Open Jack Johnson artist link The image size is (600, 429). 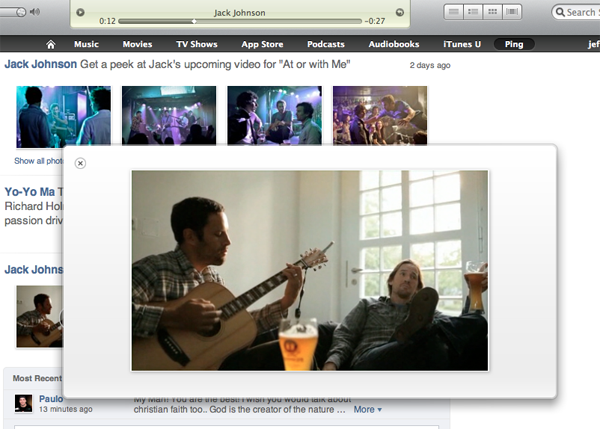coord(41,64)
